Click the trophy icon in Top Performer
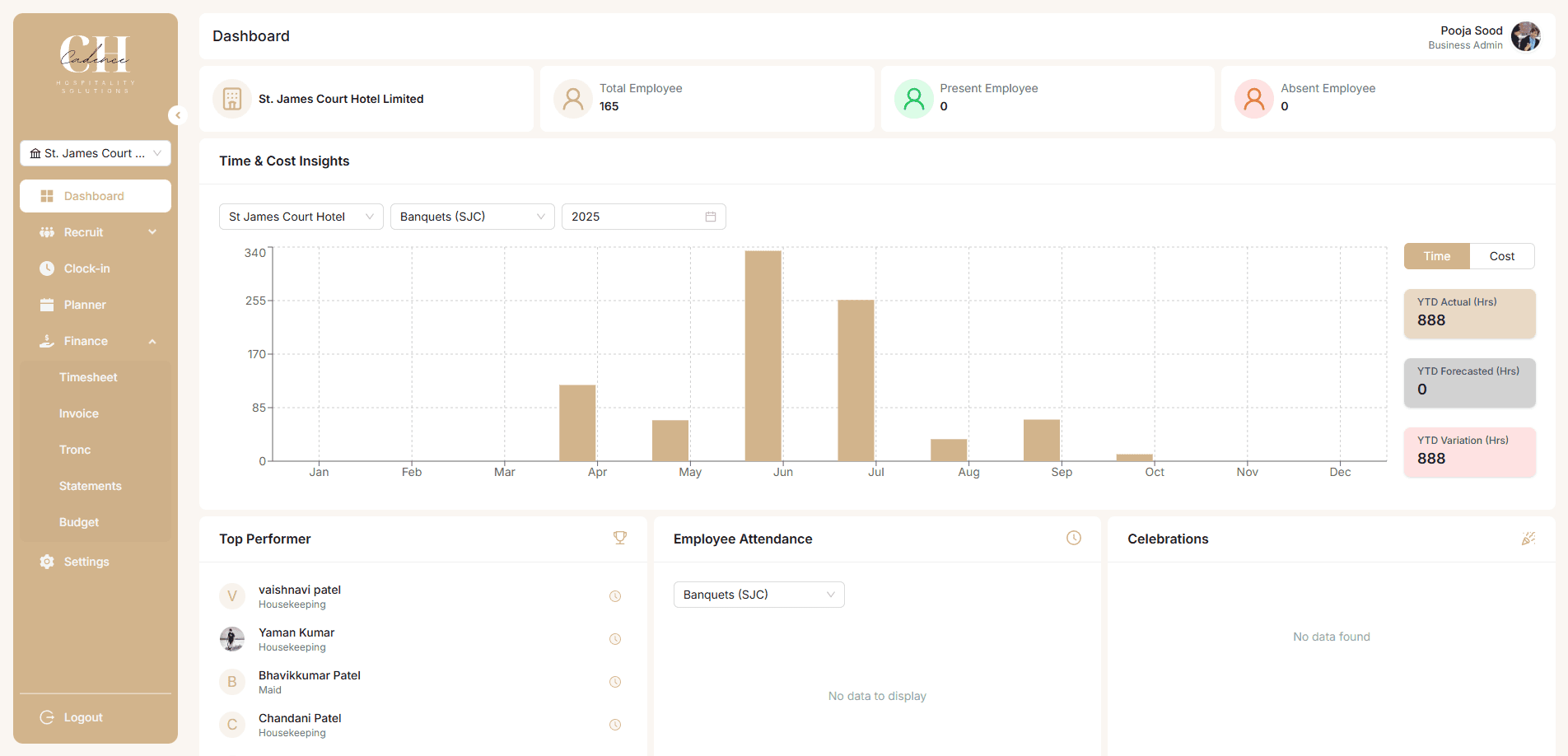The width and height of the screenshot is (1568, 756). (620, 538)
